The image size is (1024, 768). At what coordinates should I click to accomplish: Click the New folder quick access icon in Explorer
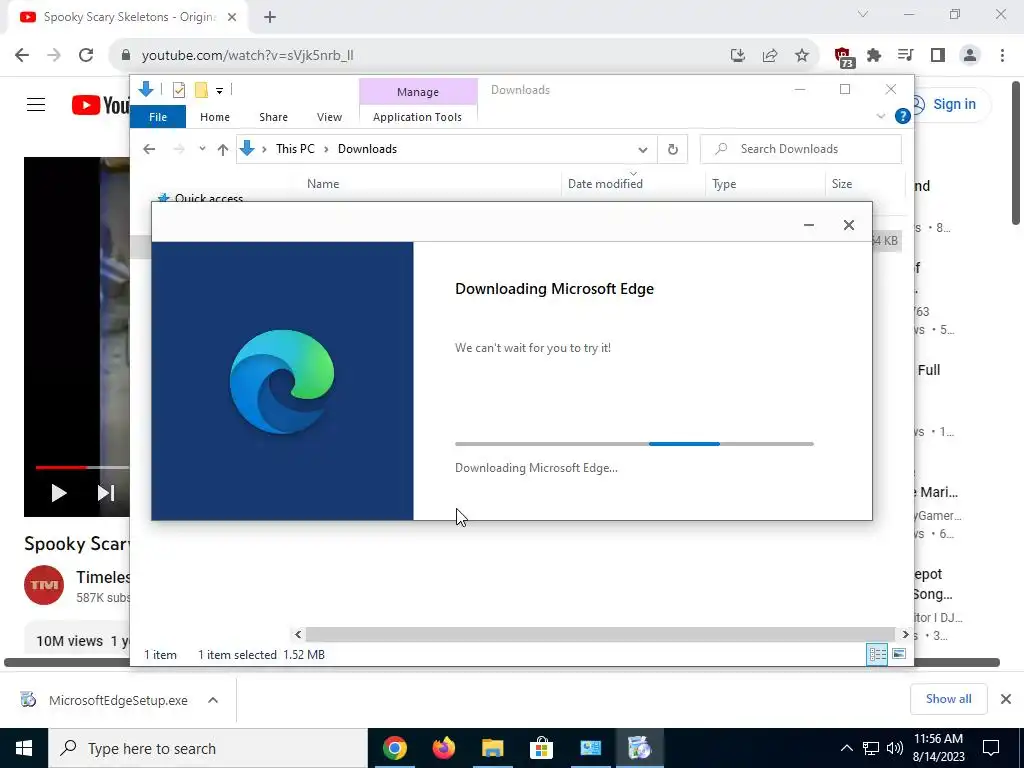[x=201, y=90]
